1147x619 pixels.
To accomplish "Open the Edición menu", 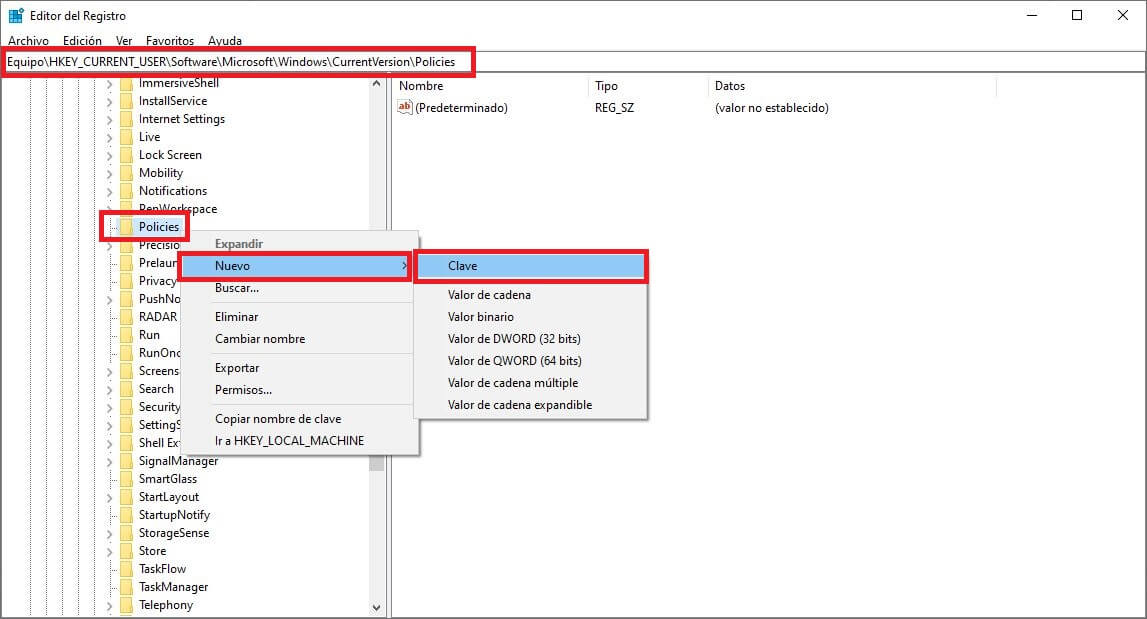I will tap(82, 41).
